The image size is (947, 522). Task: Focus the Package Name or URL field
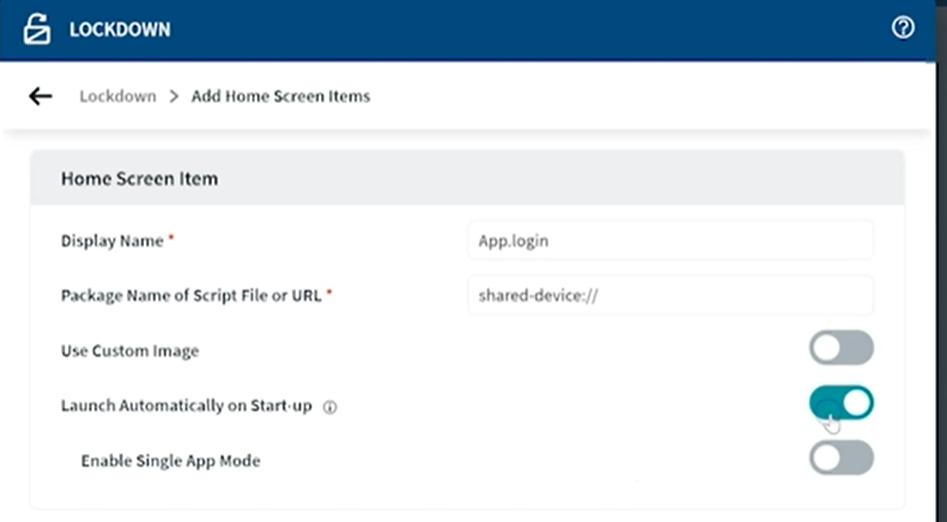(x=670, y=296)
